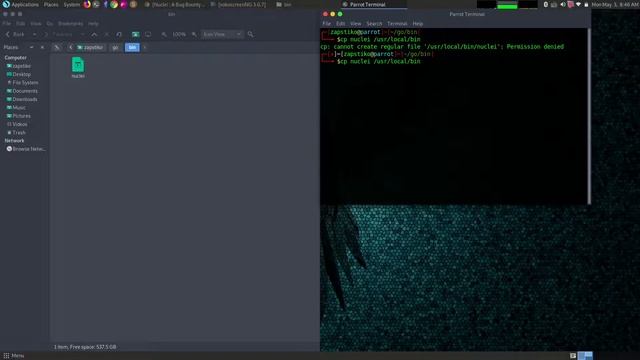Screen dimensions: 640x360
Task: Open file manager File menu
Action: 7,24
